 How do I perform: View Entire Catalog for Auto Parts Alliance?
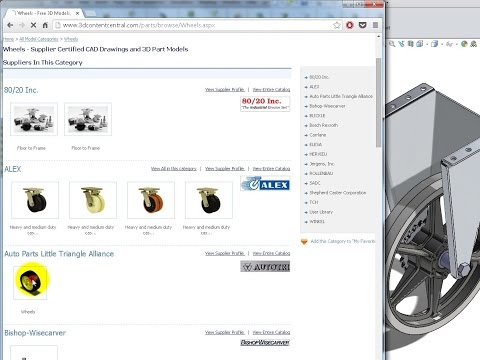tap(271, 253)
